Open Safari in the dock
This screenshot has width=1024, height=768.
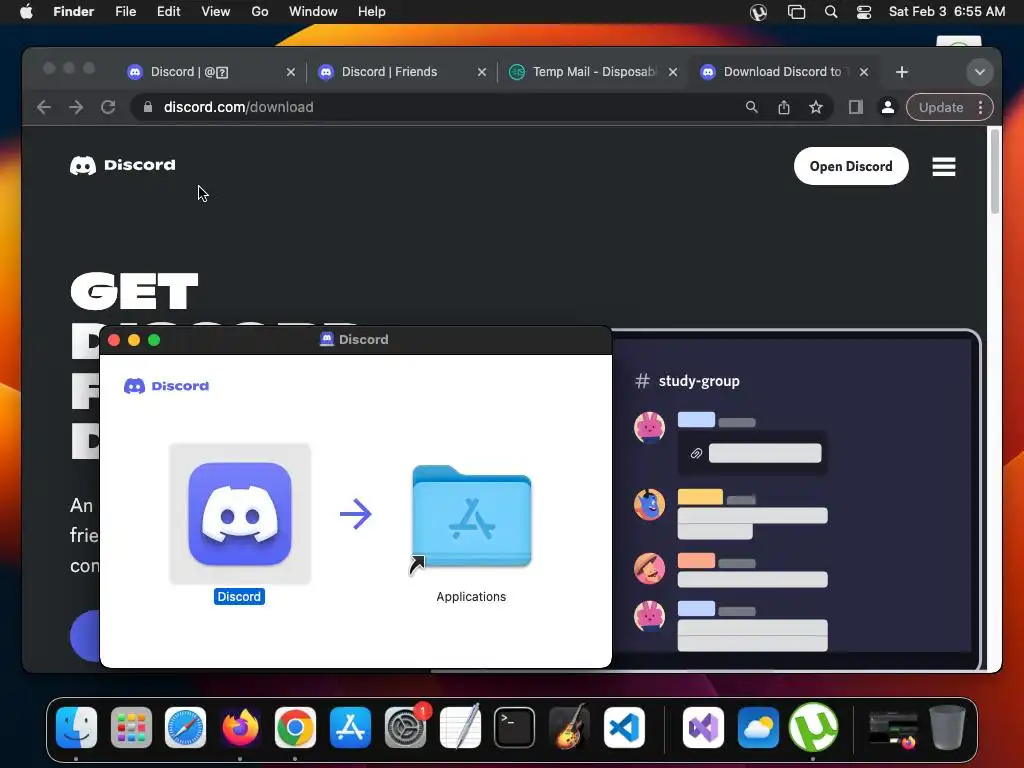coord(185,727)
